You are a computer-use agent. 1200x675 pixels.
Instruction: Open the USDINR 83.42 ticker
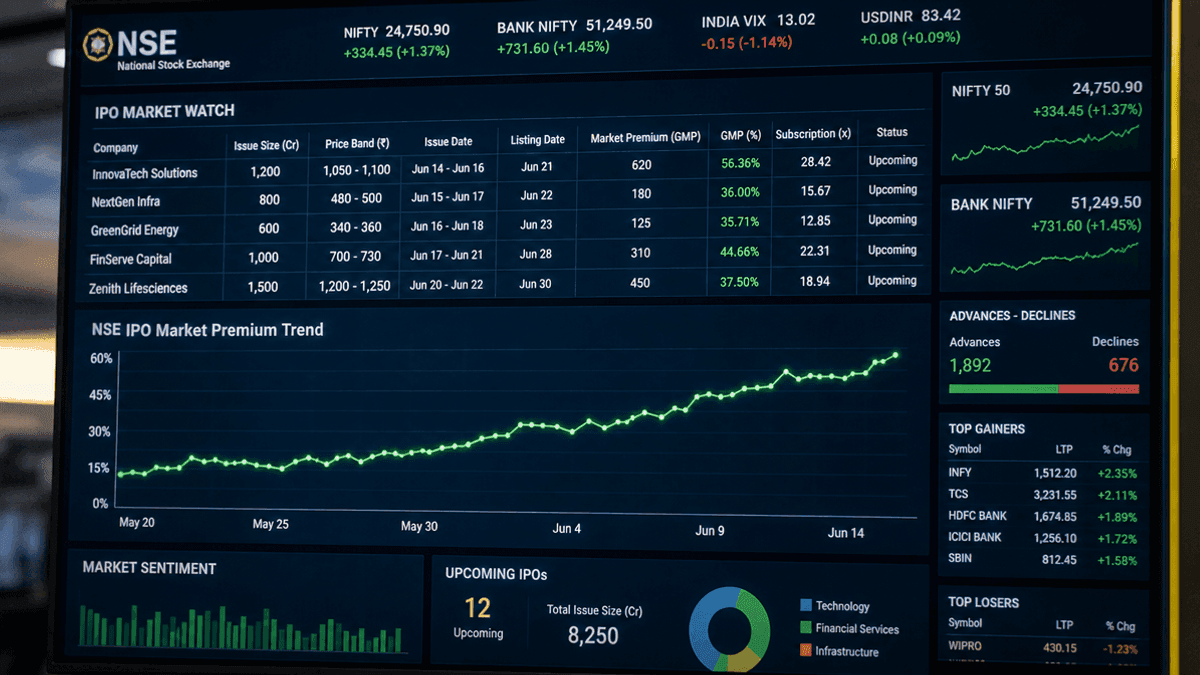click(x=911, y=27)
